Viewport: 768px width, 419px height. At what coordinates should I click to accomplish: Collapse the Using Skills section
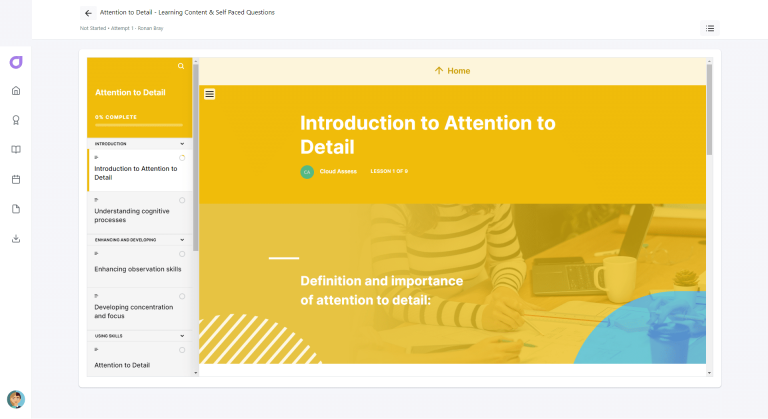[140, 336]
